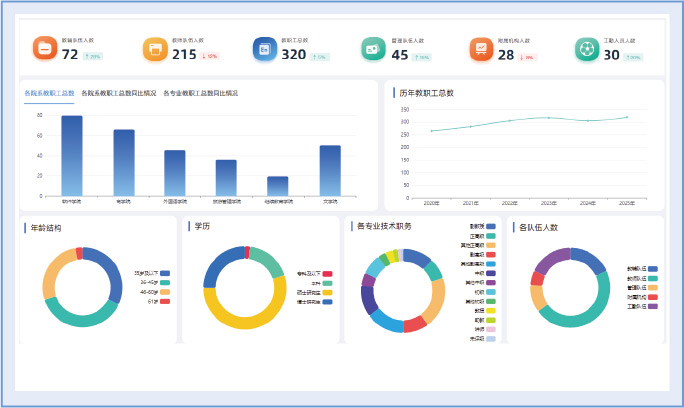Click the green icon beside the 45 count

tap(373, 48)
